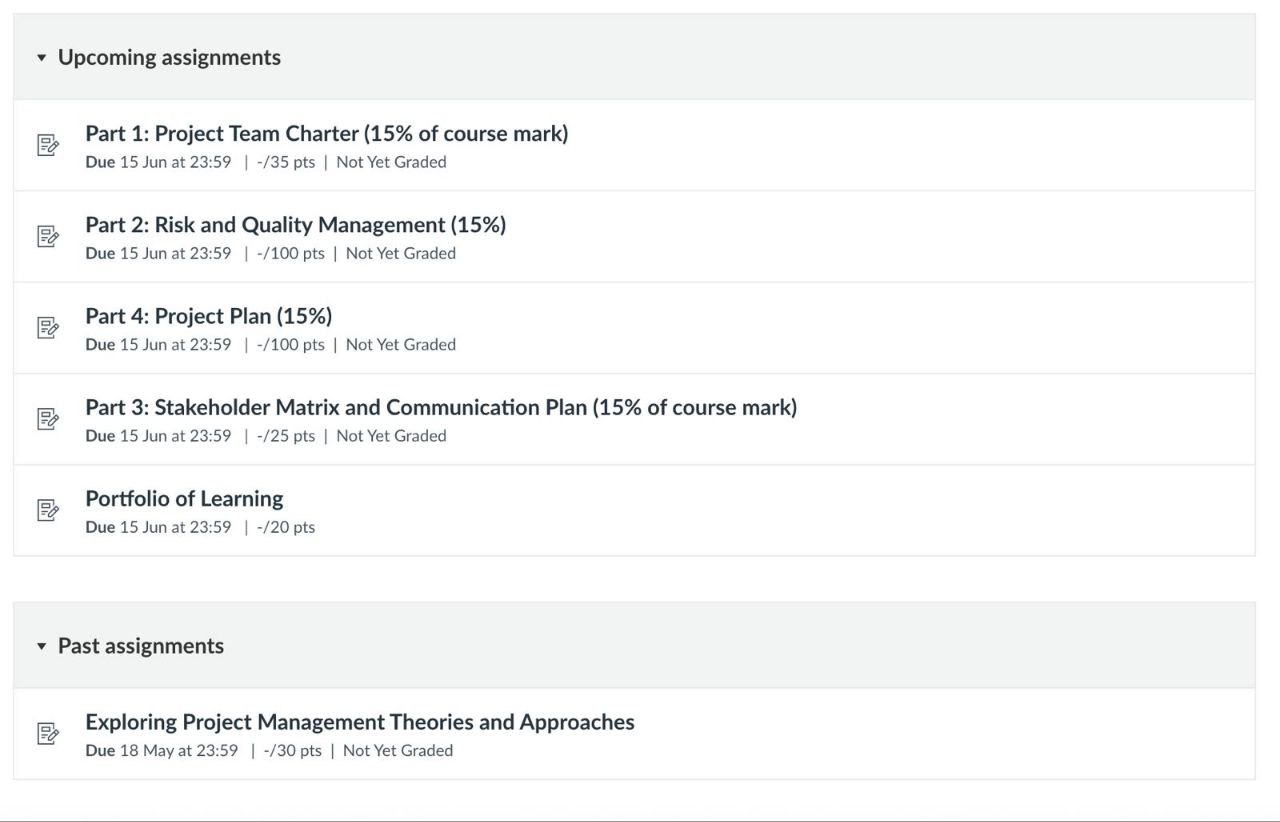The width and height of the screenshot is (1280, 822).
Task: Click assignment icon beside Part 4 Project Plan
Action: point(47,328)
